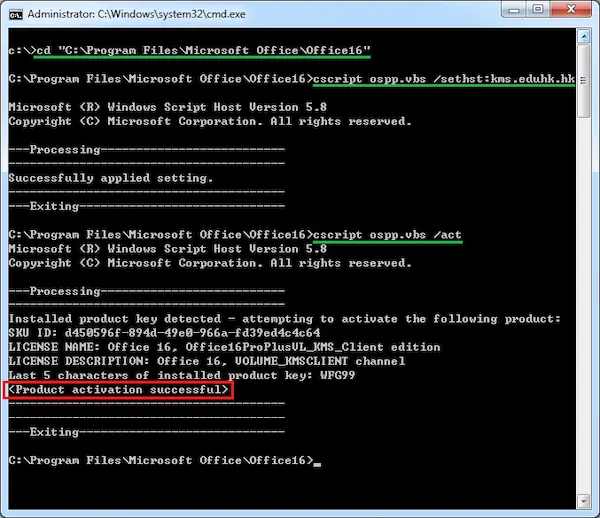The height and width of the screenshot is (518, 600).
Task: Click the 'cscript ospp.vbs /act' command
Action: coord(387,235)
